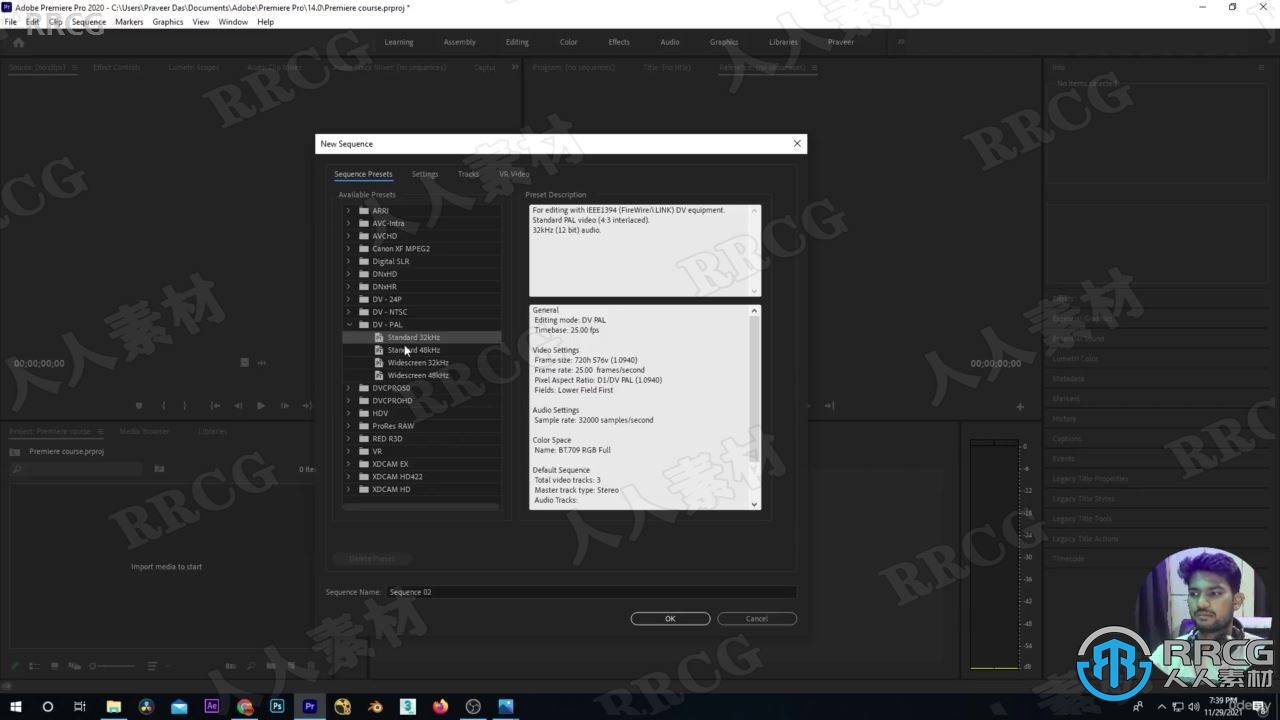Collapse the DV - PAL folder
Screen dimensions: 1280x720
[349, 325]
